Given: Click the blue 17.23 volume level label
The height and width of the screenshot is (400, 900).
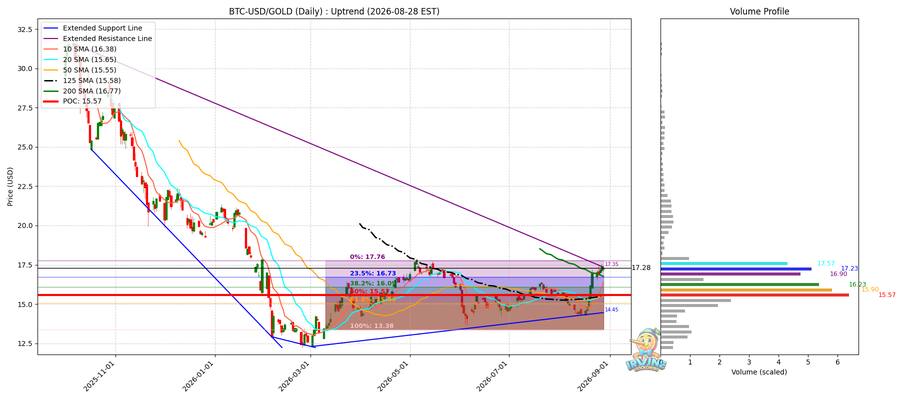Looking at the screenshot, I should point(849,268).
